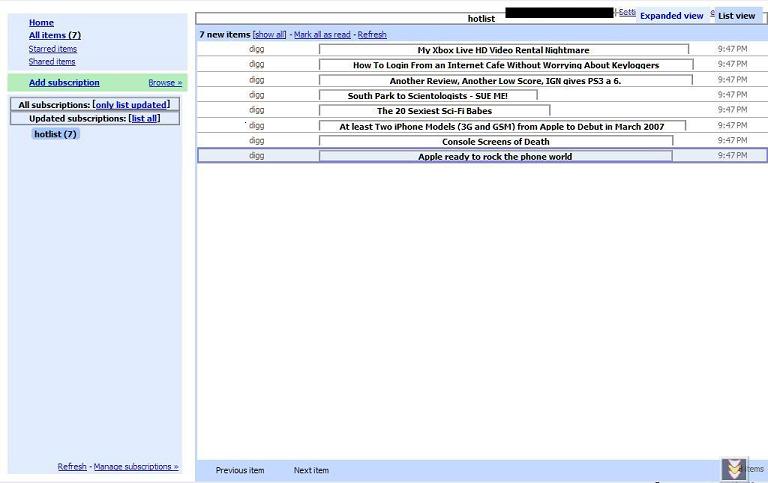The image size is (768, 483).
Task: Open South Park to Scientologists - SUE ME!
Action: 428,96
